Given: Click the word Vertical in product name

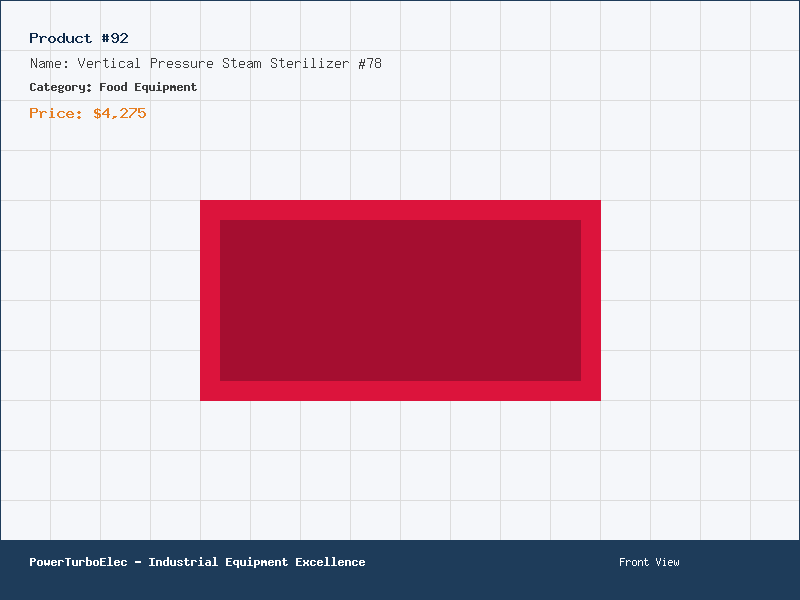Looking at the screenshot, I should coord(109,63).
